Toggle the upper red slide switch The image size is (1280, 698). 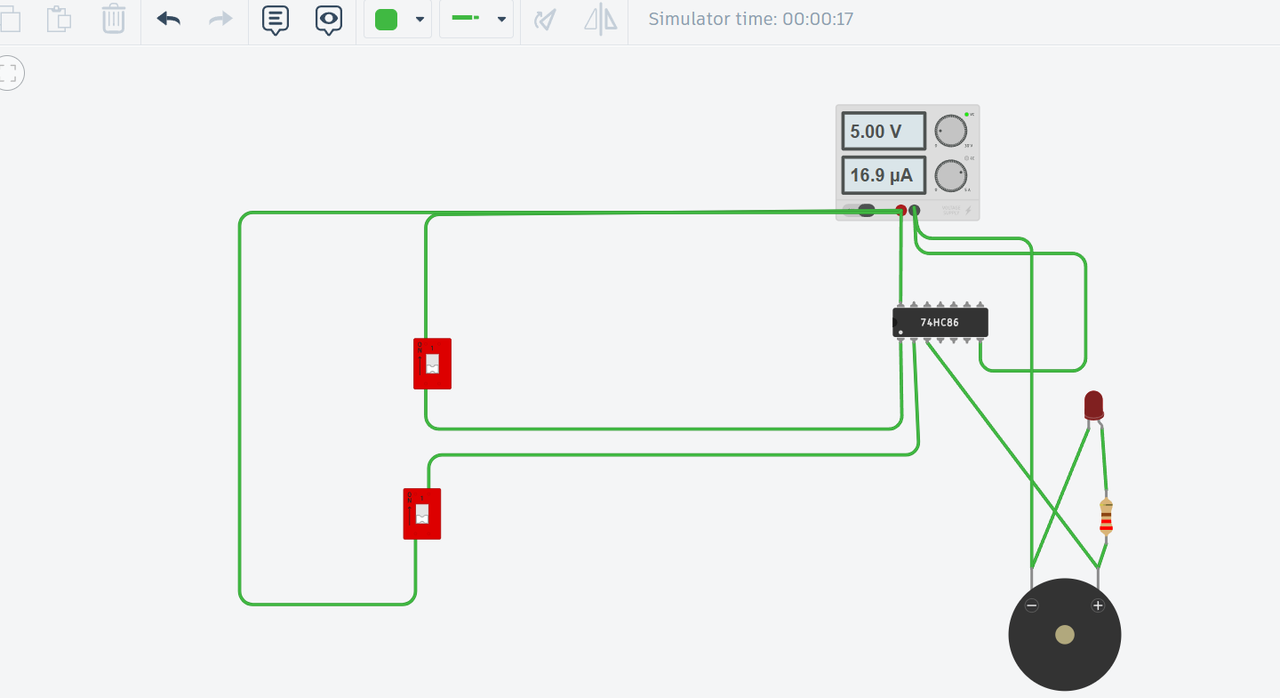pos(432,363)
